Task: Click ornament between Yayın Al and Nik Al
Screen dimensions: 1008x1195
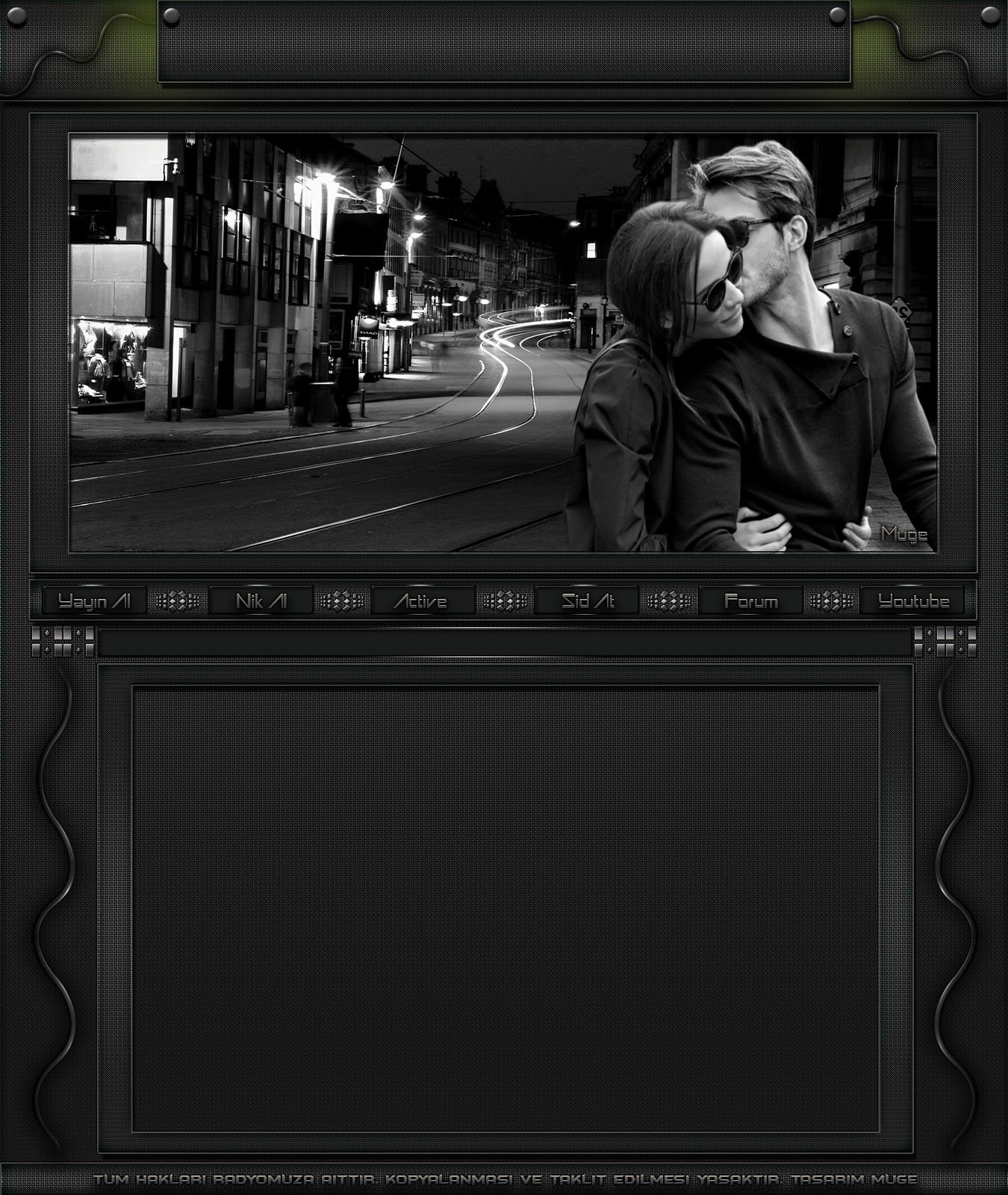Action: tap(178, 600)
